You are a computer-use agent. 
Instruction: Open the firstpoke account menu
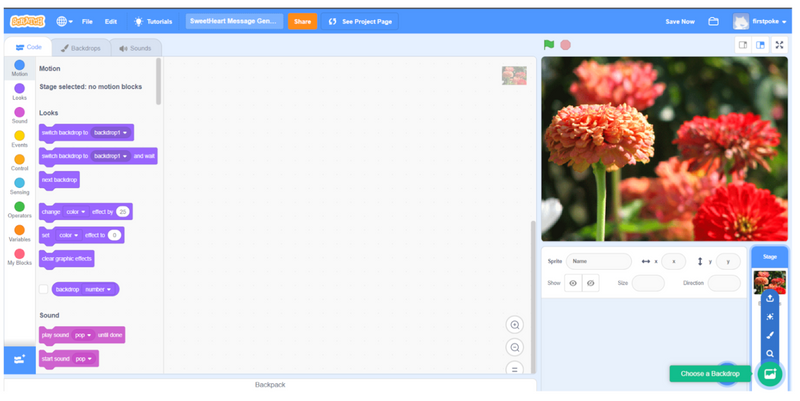760,21
